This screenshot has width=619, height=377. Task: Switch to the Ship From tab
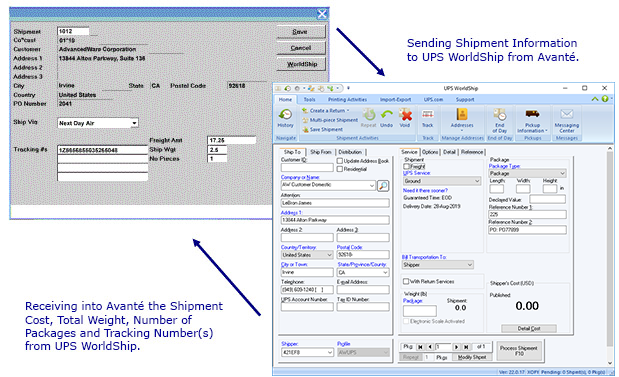coord(321,152)
